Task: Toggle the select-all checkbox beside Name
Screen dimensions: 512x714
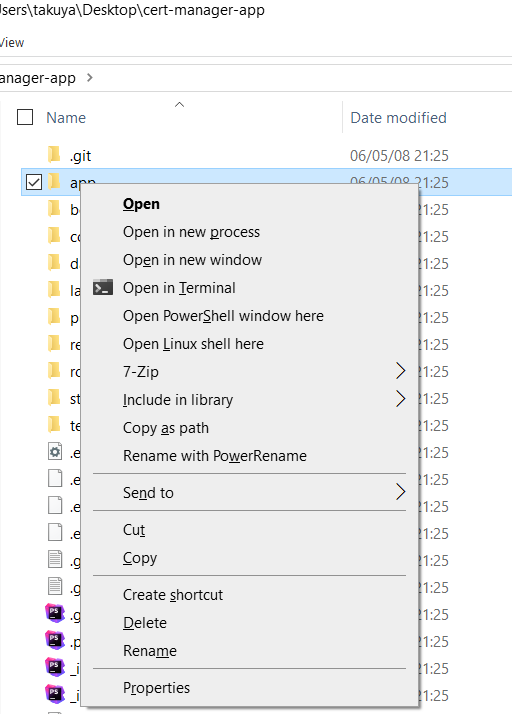Action: pyautogui.click(x=25, y=117)
